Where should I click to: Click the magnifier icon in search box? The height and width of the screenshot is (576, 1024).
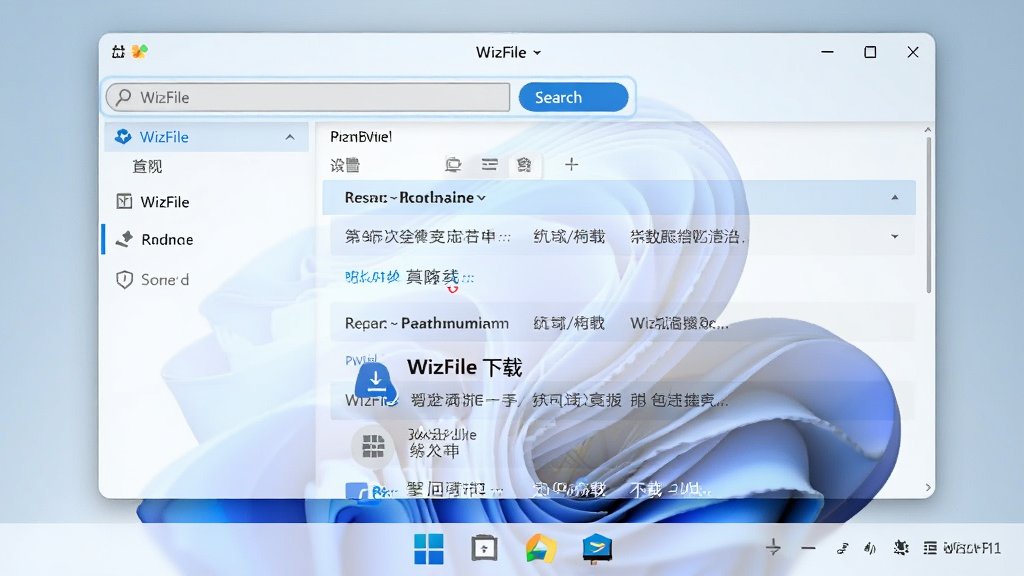[123, 97]
